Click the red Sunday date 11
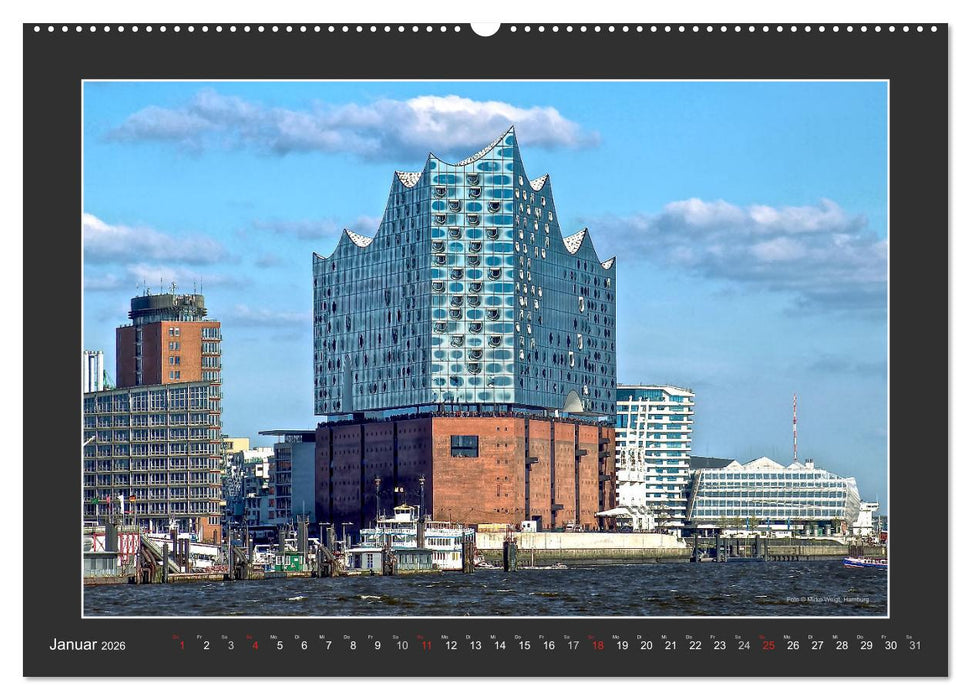 pos(425,646)
